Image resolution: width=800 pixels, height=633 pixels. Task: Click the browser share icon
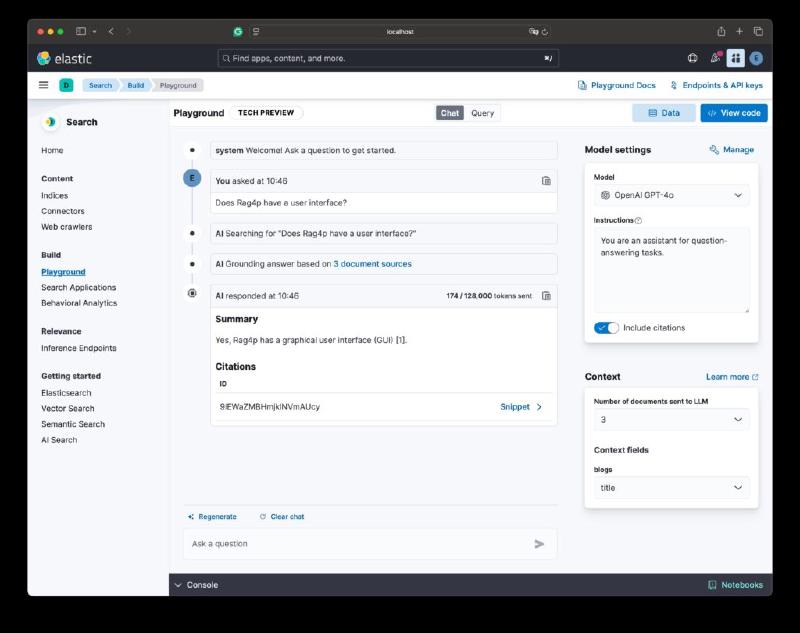click(x=721, y=31)
